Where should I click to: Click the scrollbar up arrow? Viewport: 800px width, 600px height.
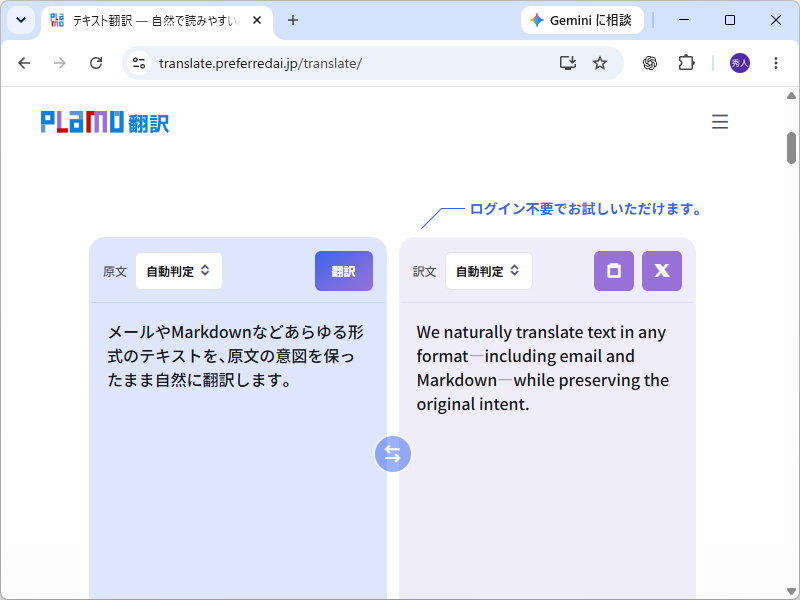pos(791,95)
